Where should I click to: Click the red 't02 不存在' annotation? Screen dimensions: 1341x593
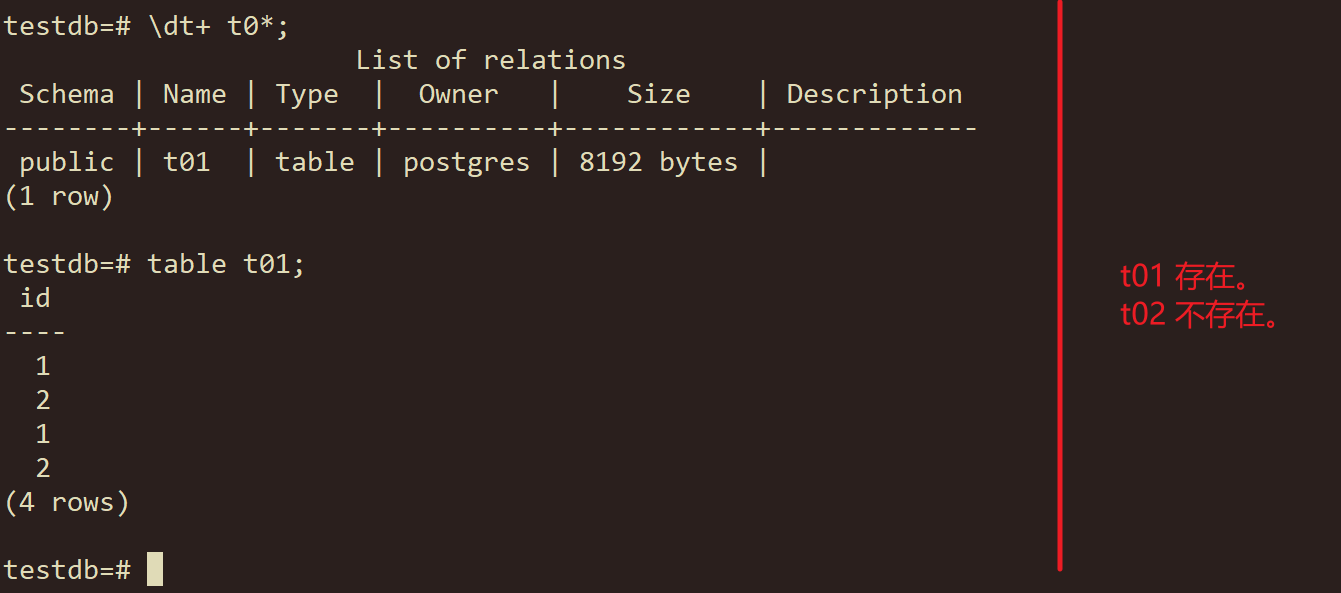click(x=1200, y=314)
